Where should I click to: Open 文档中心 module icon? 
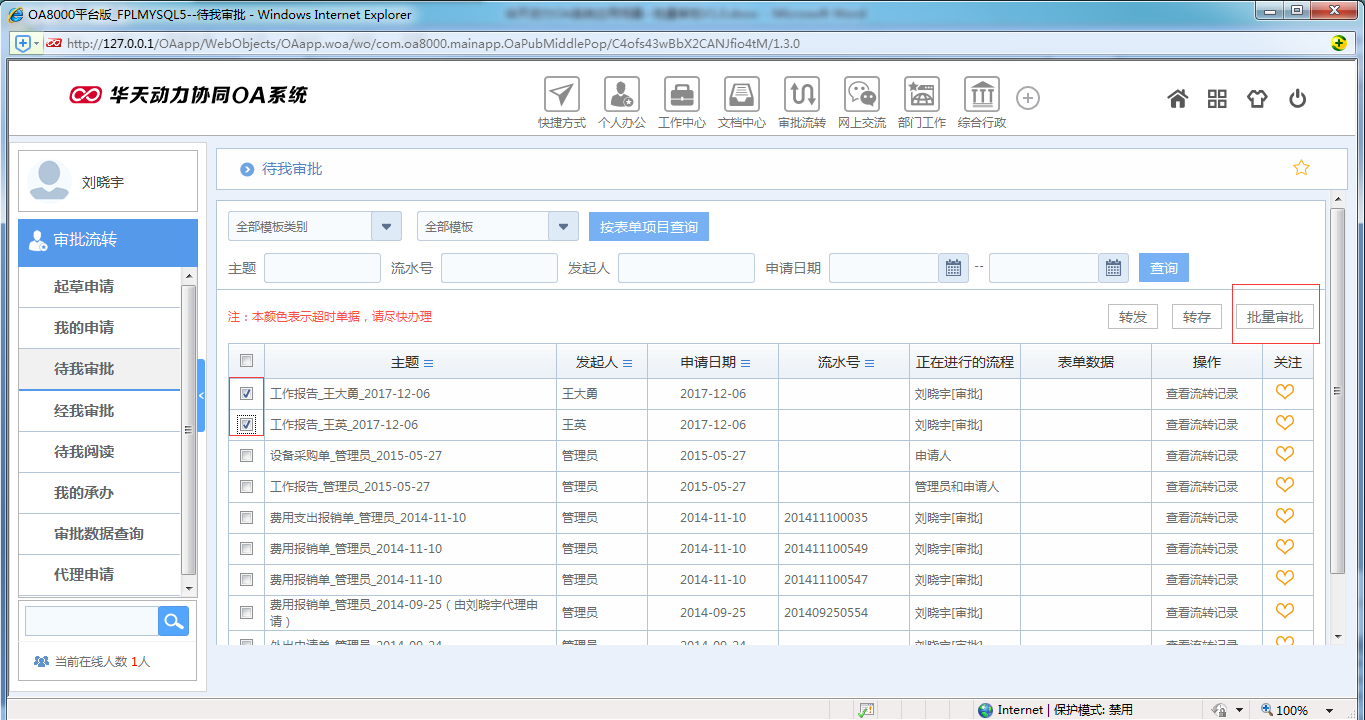[x=741, y=98]
